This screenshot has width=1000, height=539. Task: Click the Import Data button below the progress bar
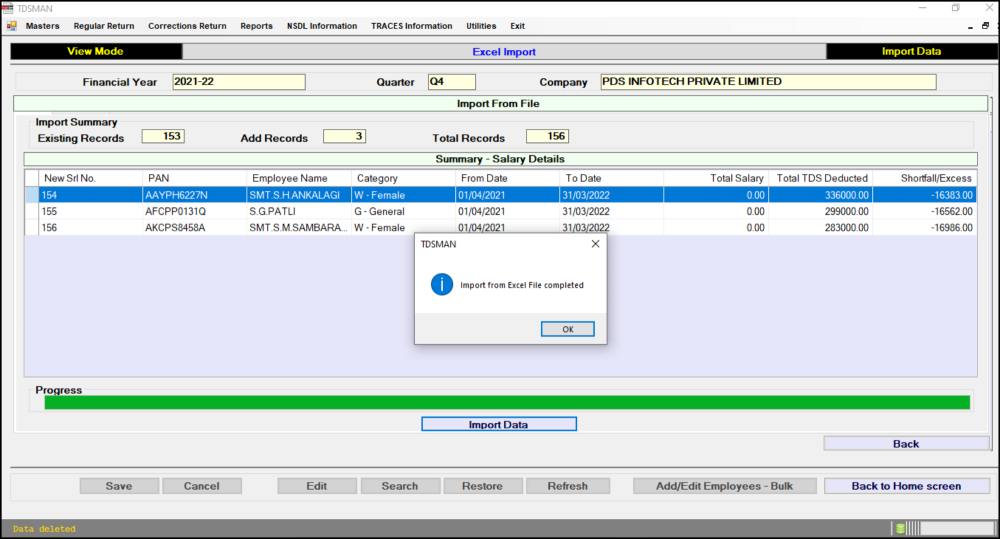(x=499, y=424)
